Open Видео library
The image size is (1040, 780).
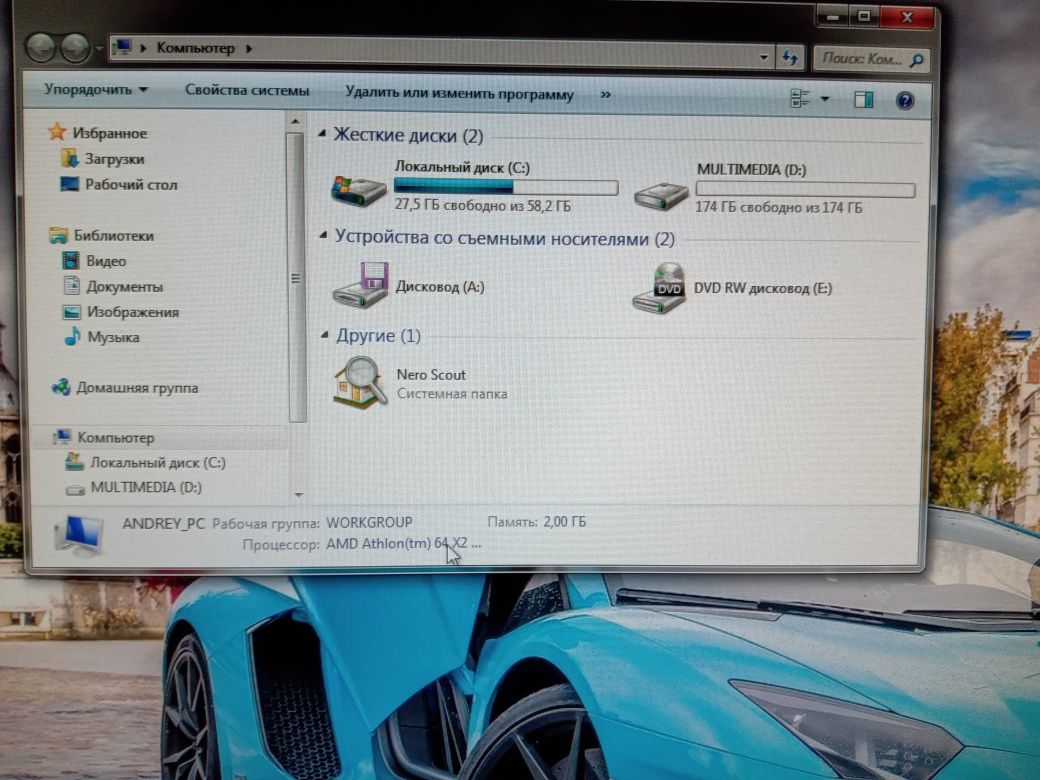pos(105,261)
